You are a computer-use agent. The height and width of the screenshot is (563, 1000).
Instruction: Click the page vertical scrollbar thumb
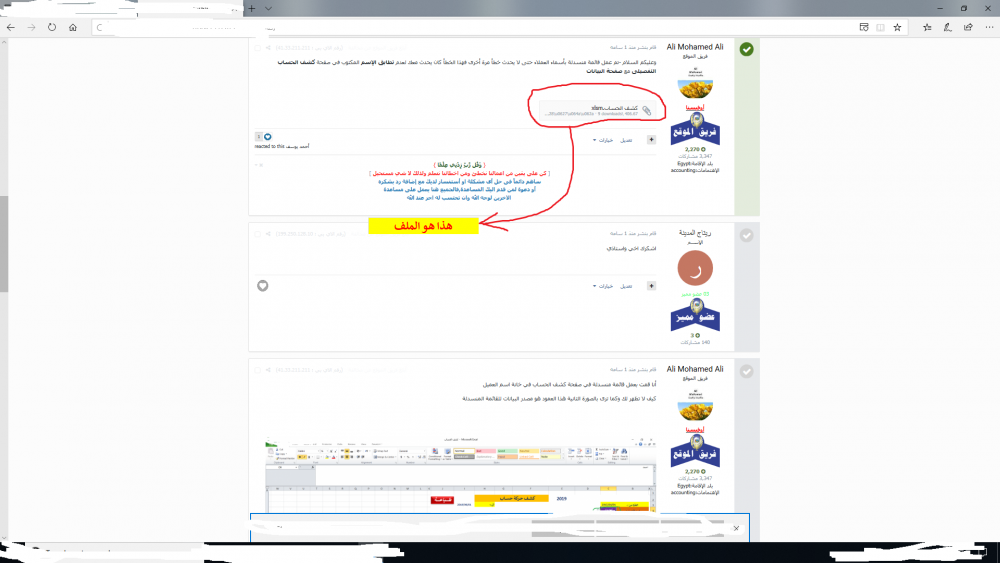[x=4, y=244]
